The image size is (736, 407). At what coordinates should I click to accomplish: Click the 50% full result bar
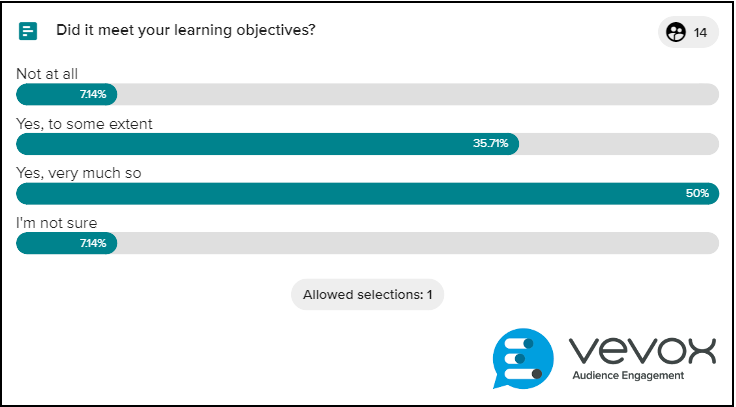368,193
